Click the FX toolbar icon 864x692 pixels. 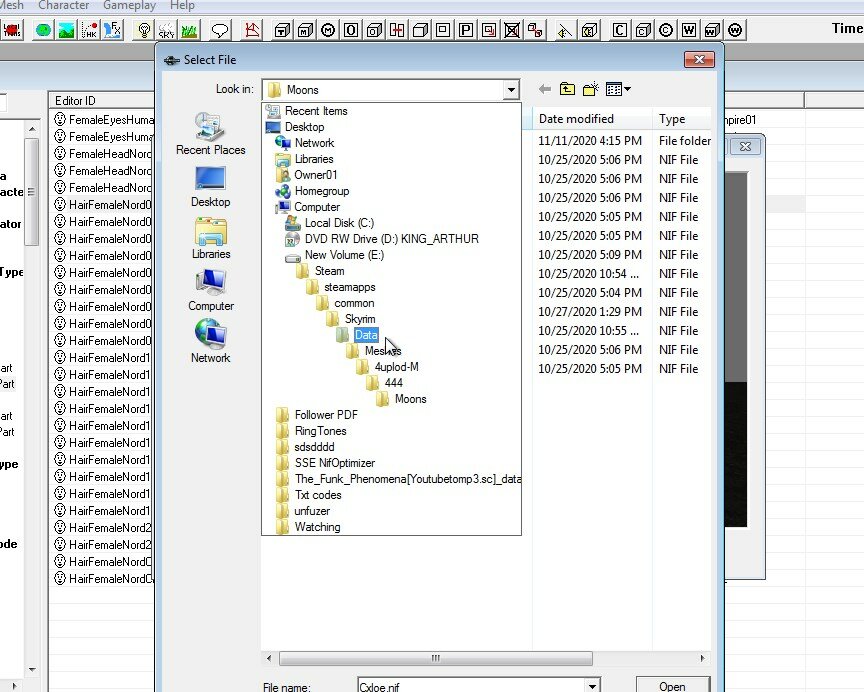pyautogui.click(x=112, y=30)
